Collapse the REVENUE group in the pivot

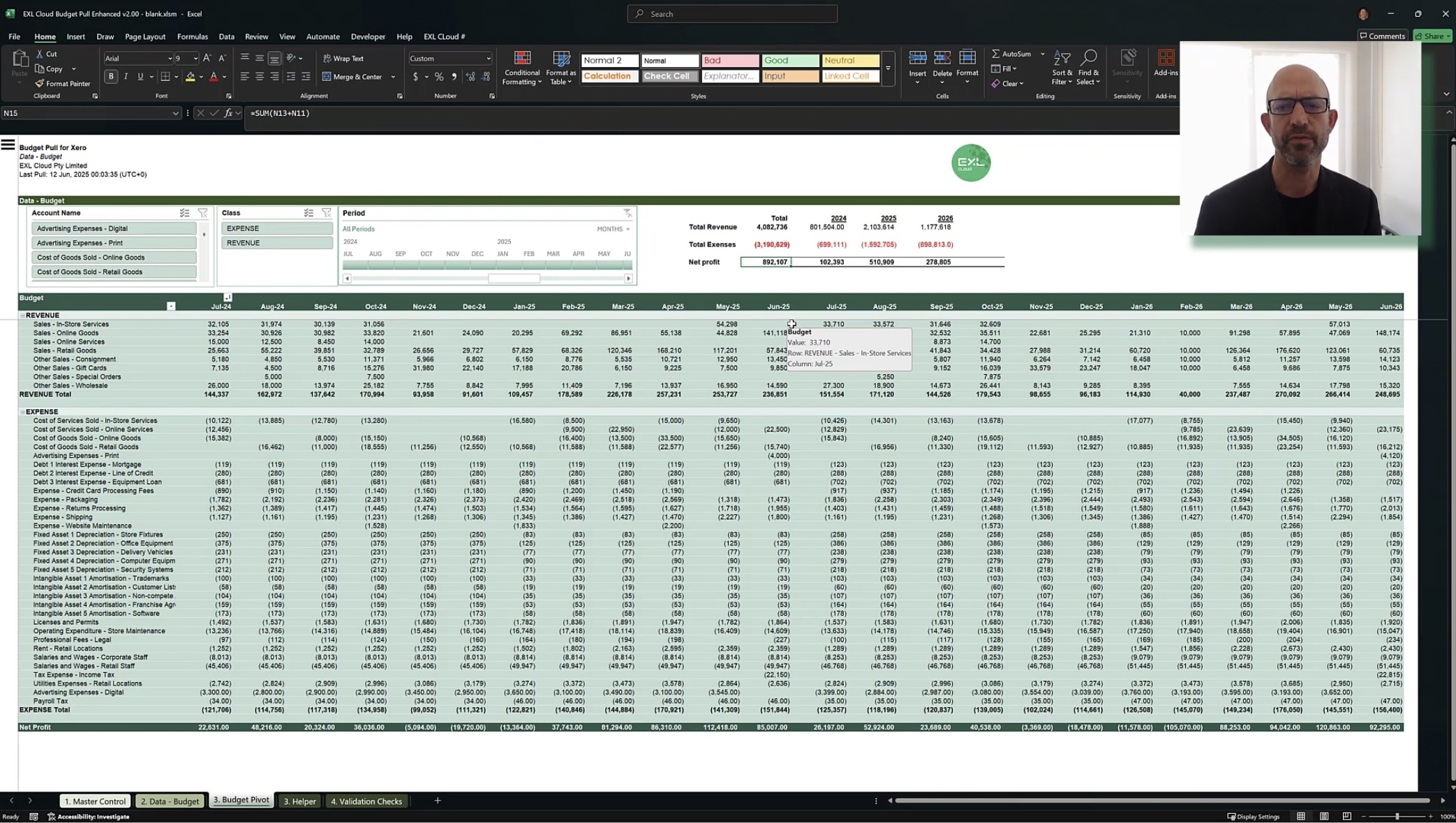tap(22, 316)
